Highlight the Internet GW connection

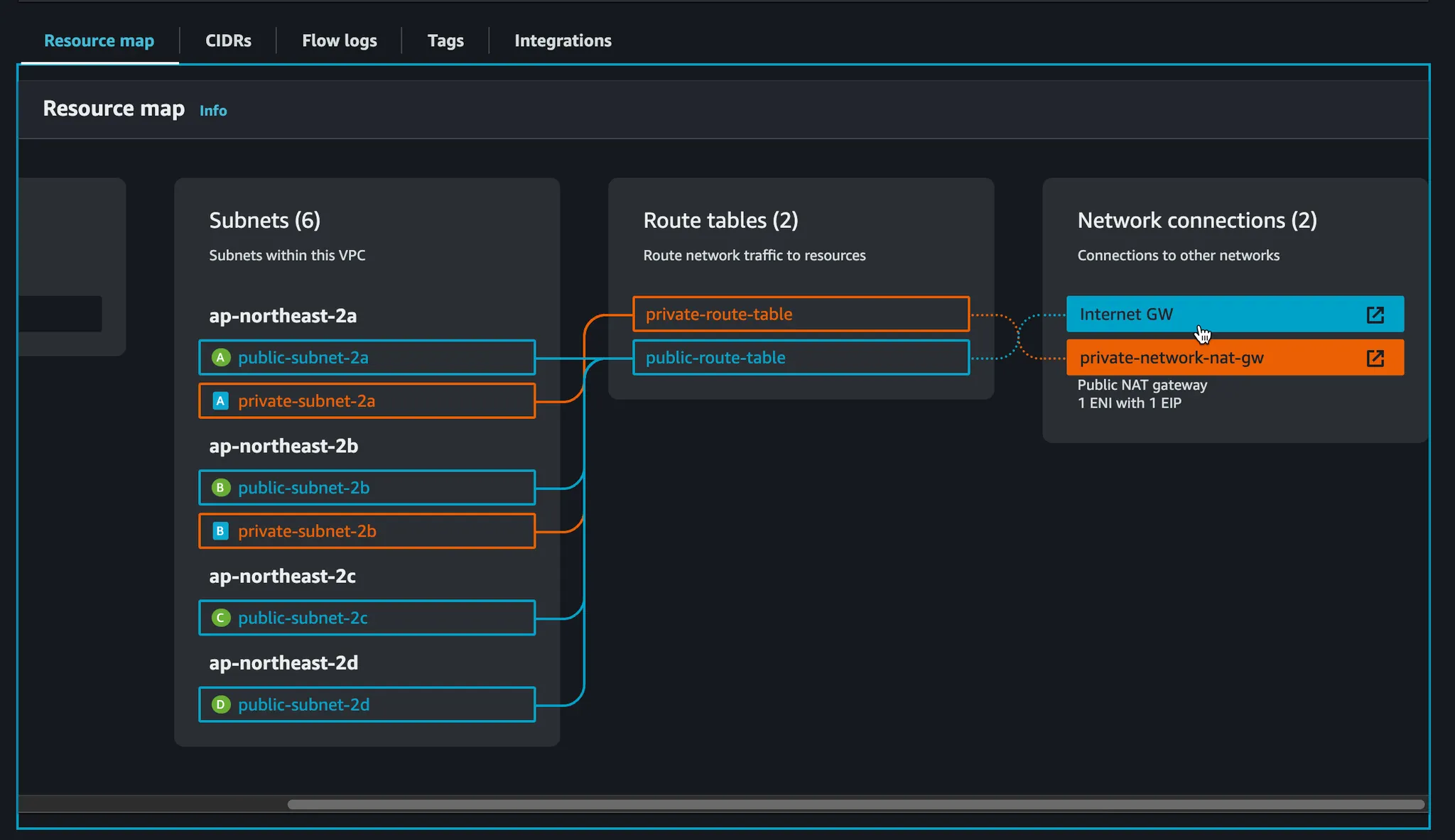click(1208, 315)
